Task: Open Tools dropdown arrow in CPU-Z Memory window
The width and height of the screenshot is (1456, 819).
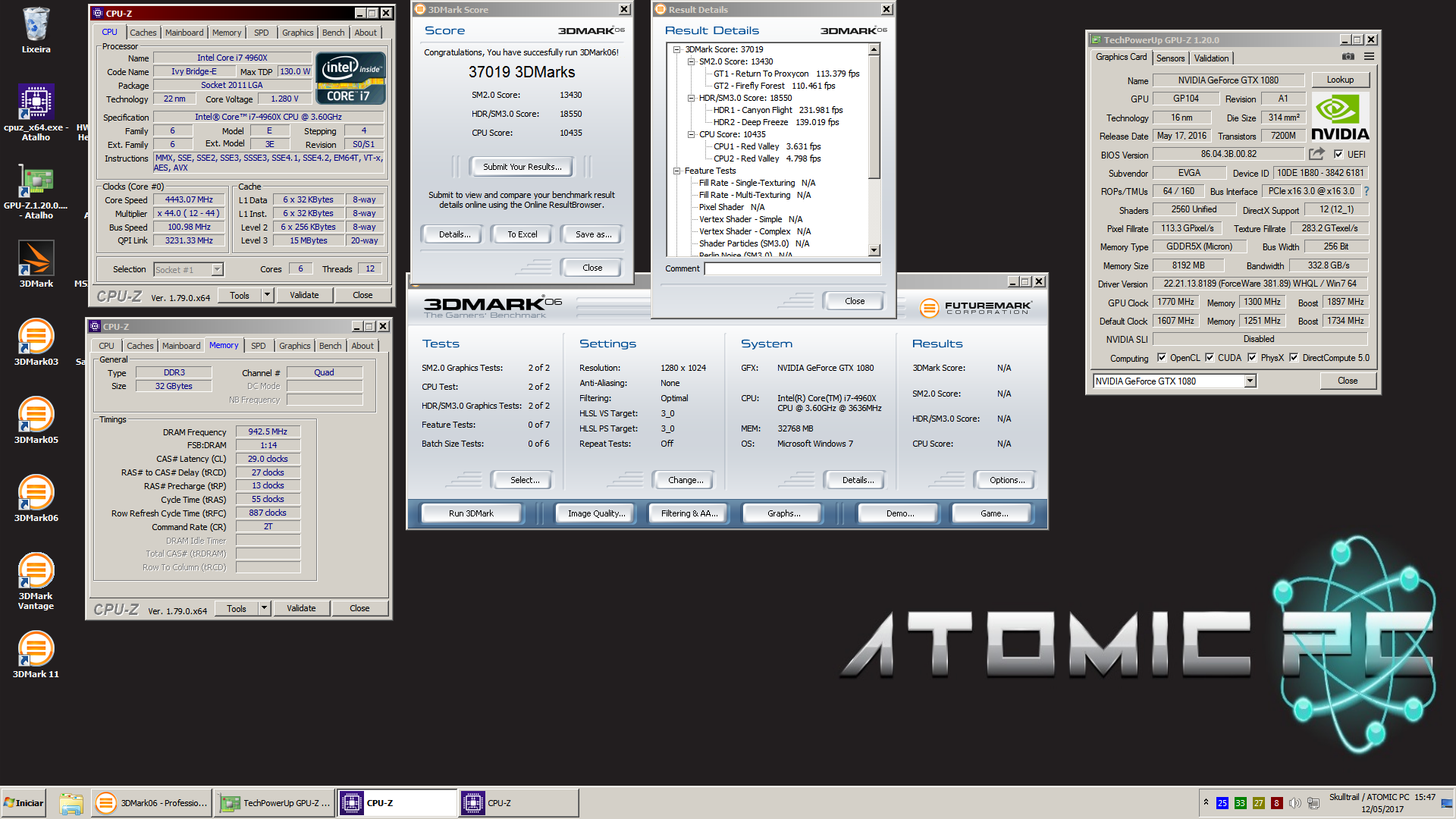Action: tap(264, 607)
